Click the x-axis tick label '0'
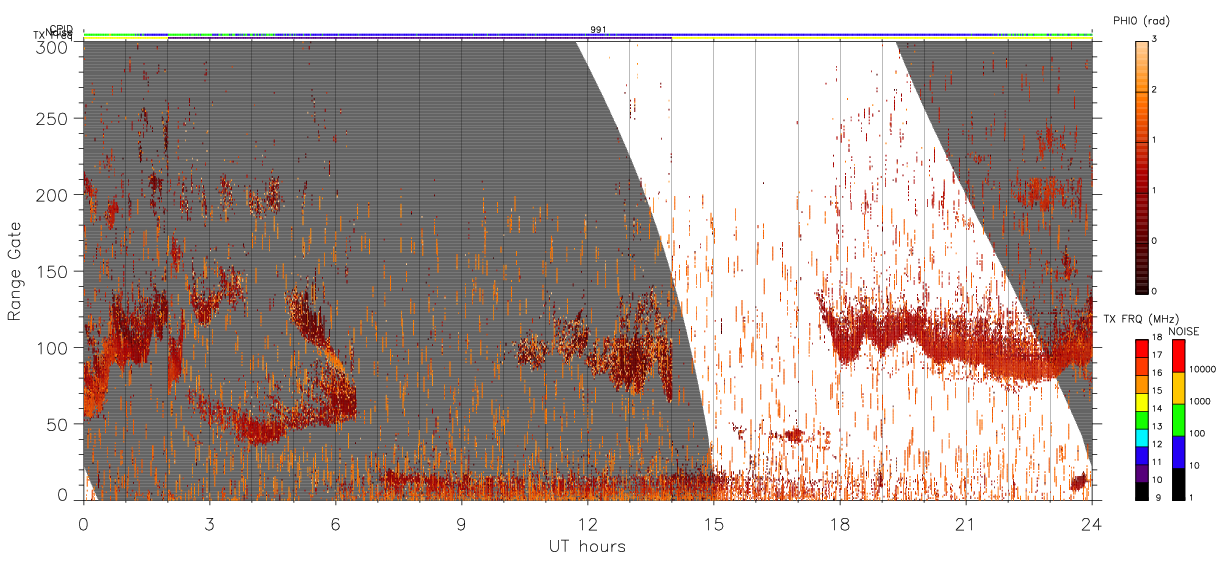Viewport: 1228px width, 567px height. pyautogui.click(x=83, y=523)
